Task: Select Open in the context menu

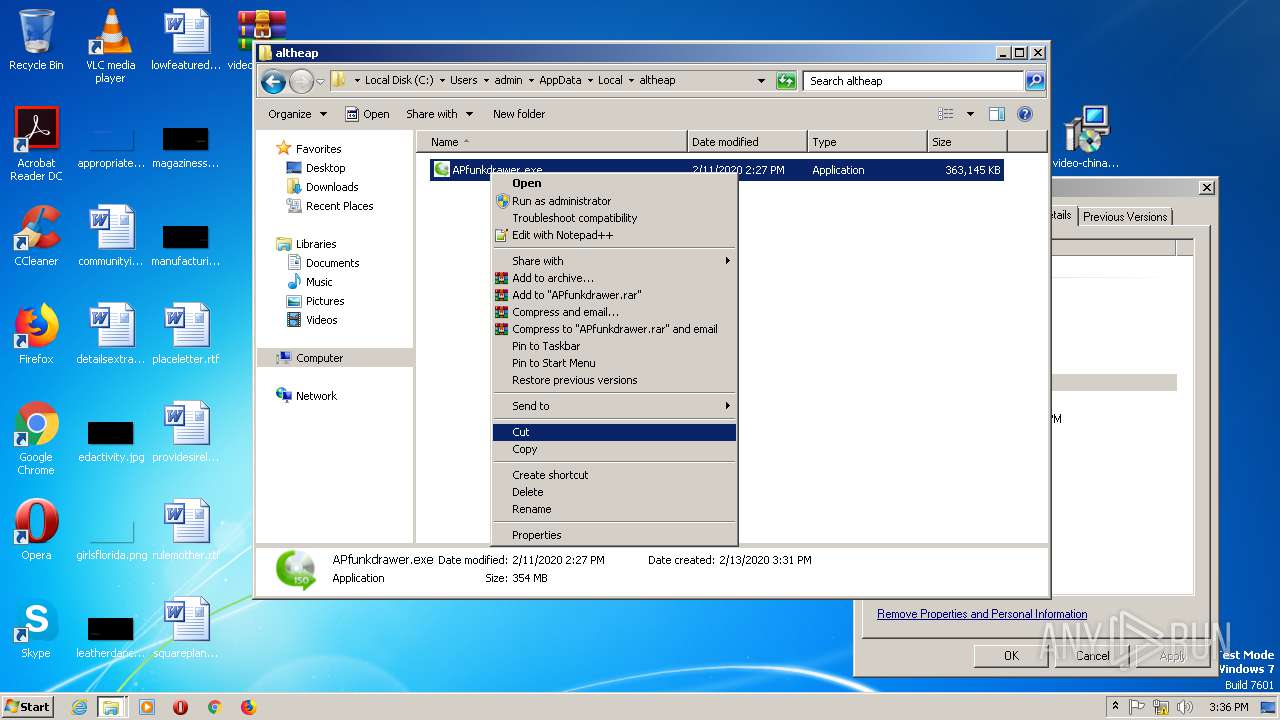Action: click(x=614, y=183)
